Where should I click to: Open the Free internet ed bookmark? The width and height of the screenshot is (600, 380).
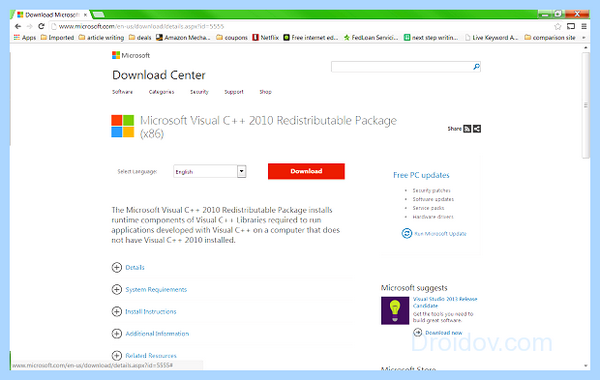[311, 38]
